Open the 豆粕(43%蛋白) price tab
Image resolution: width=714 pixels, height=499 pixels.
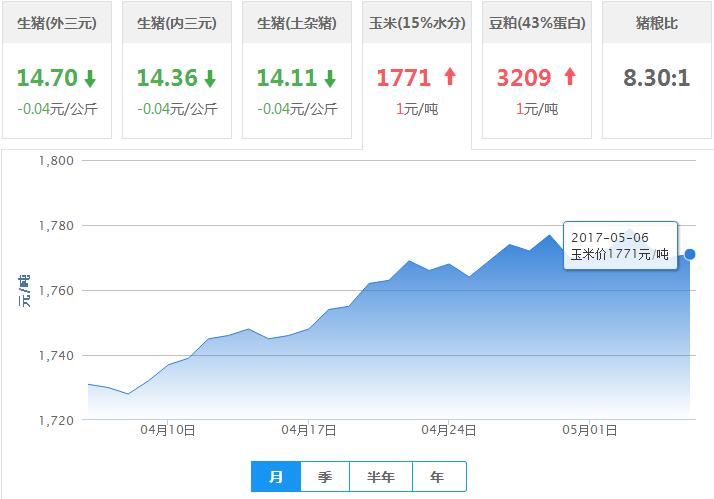point(537,69)
